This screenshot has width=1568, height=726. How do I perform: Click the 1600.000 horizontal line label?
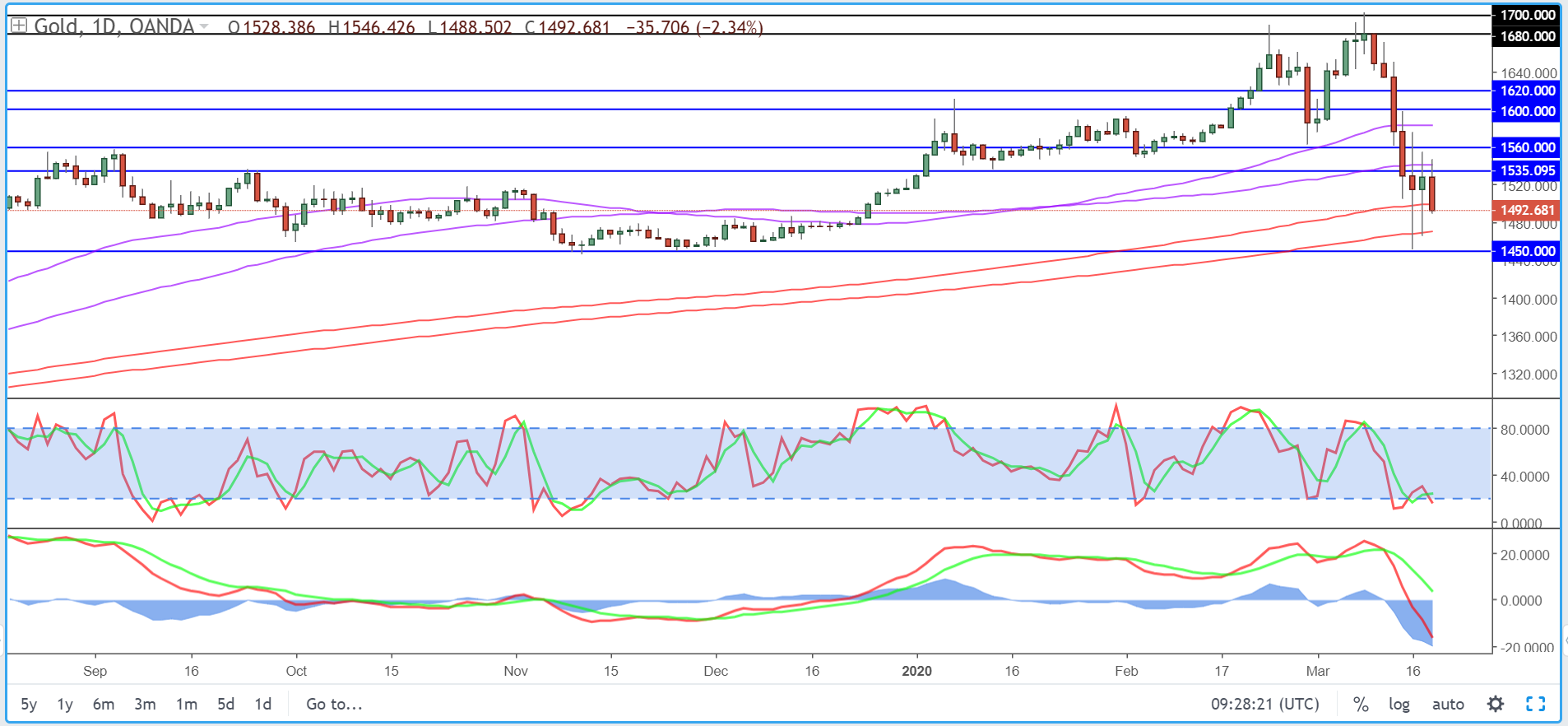[1527, 111]
